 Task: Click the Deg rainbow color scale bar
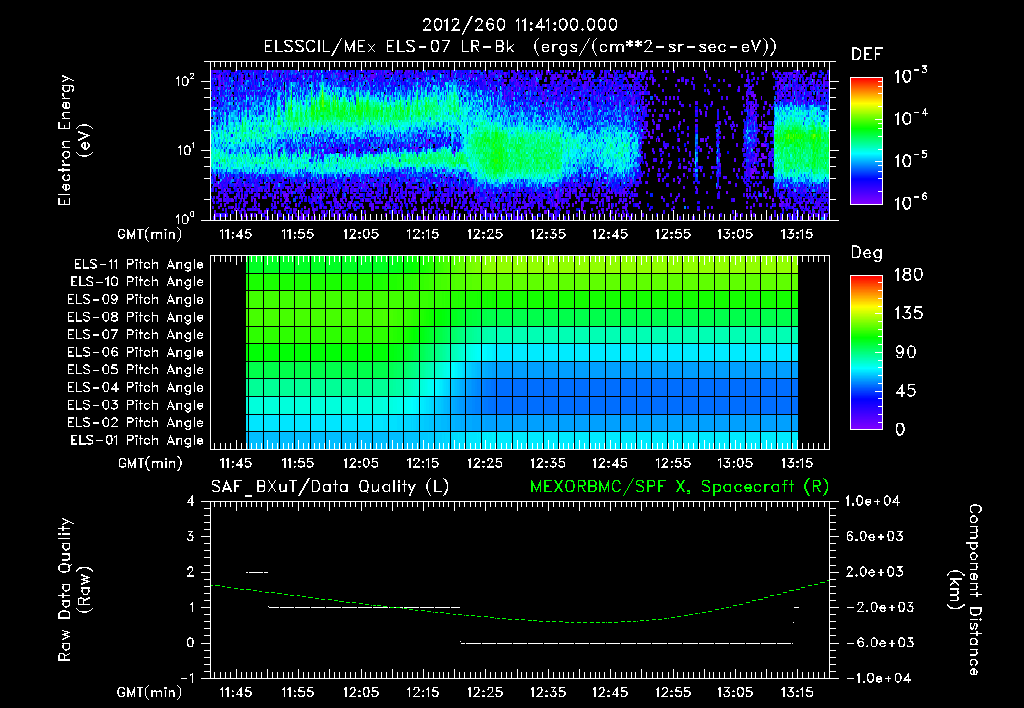867,353
